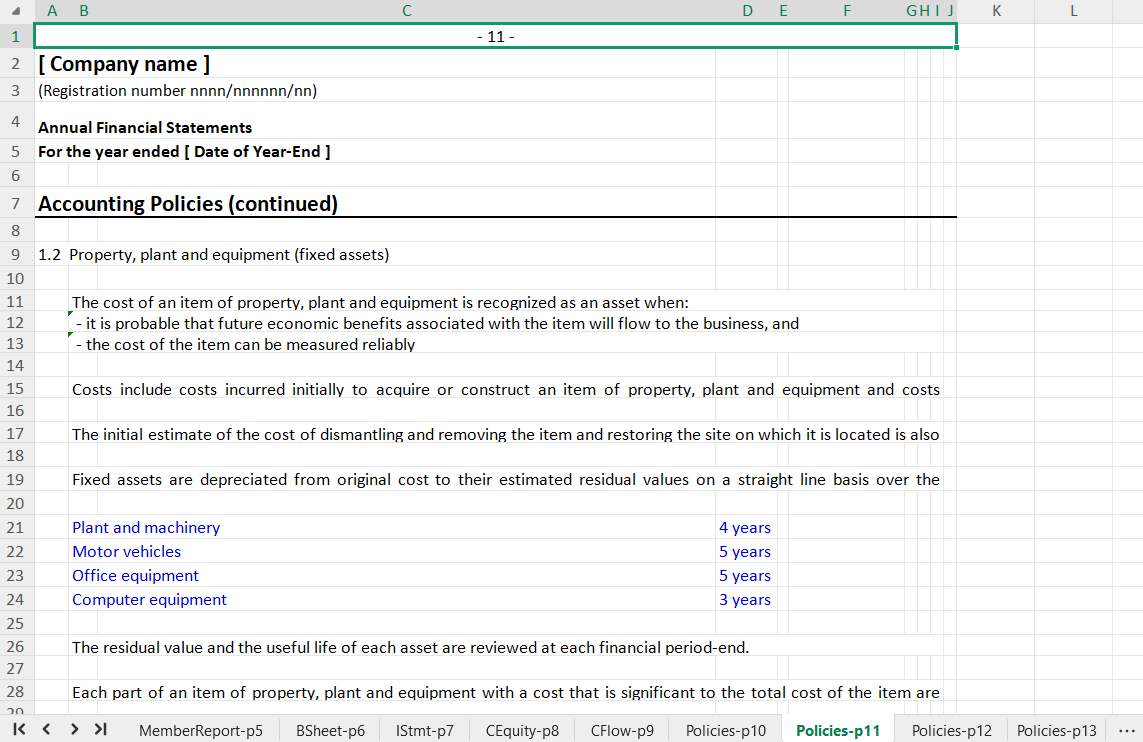This screenshot has width=1143, height=742.
Task: Jump to the last sheet tab arrow
Action: pos(100,729)
